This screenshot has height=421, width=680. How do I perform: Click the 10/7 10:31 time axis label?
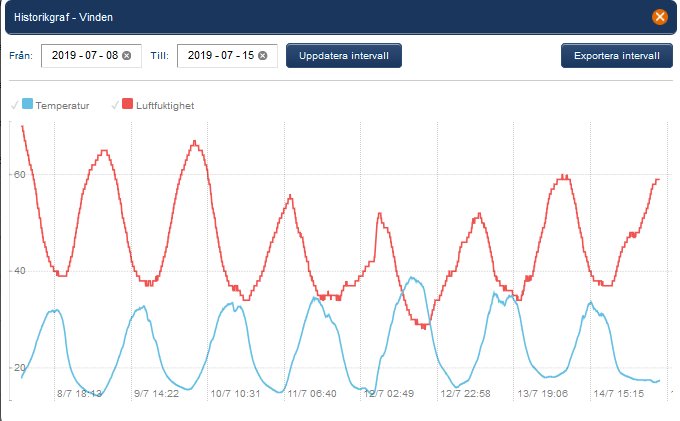235,394
